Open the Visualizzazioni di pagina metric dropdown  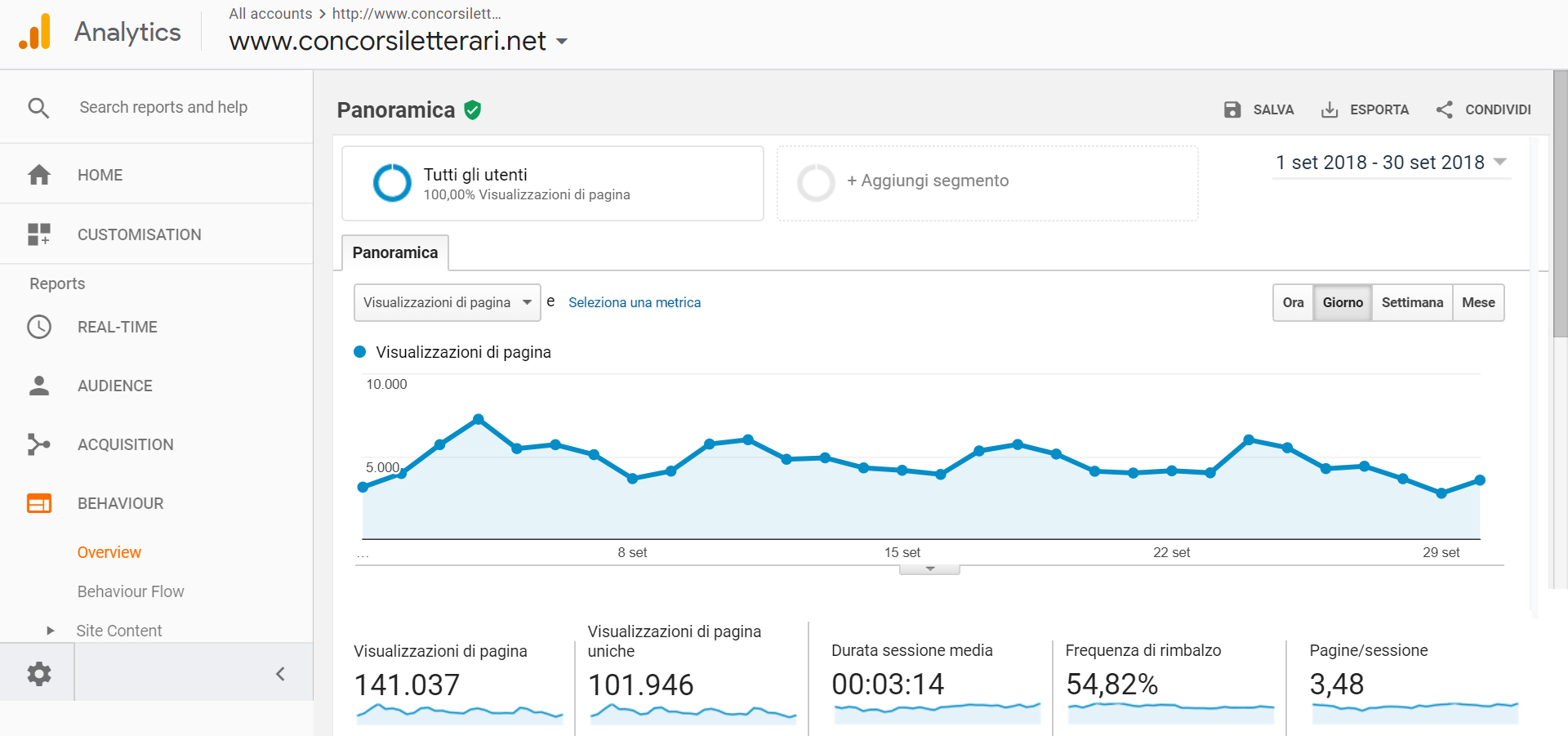click(x=447, y=302)
